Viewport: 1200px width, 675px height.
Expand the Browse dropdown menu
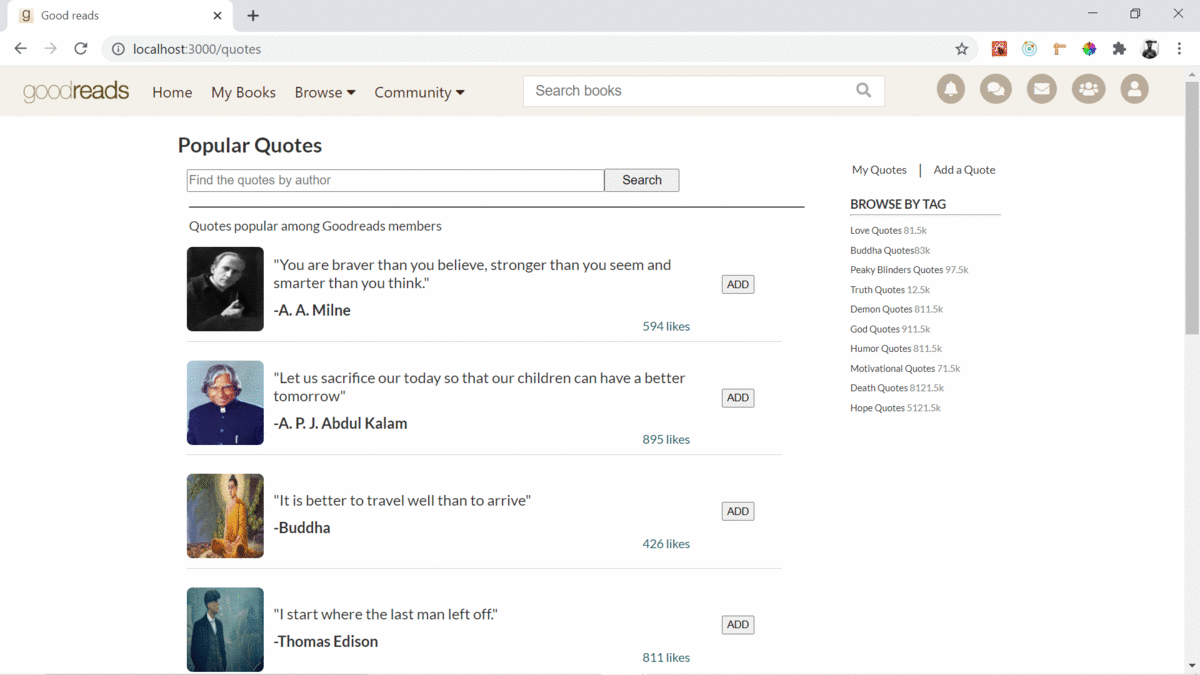(325, 92)
